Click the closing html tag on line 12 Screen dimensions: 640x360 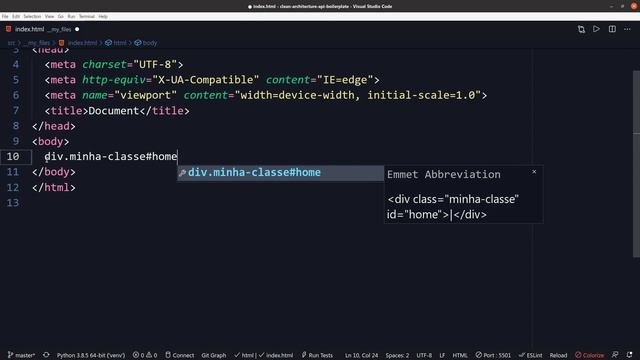point(54,188)
